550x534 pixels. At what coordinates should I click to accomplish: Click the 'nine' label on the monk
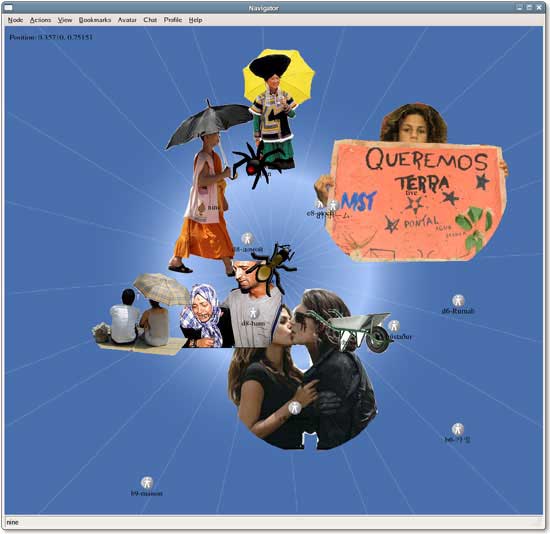tap(213, 207)
